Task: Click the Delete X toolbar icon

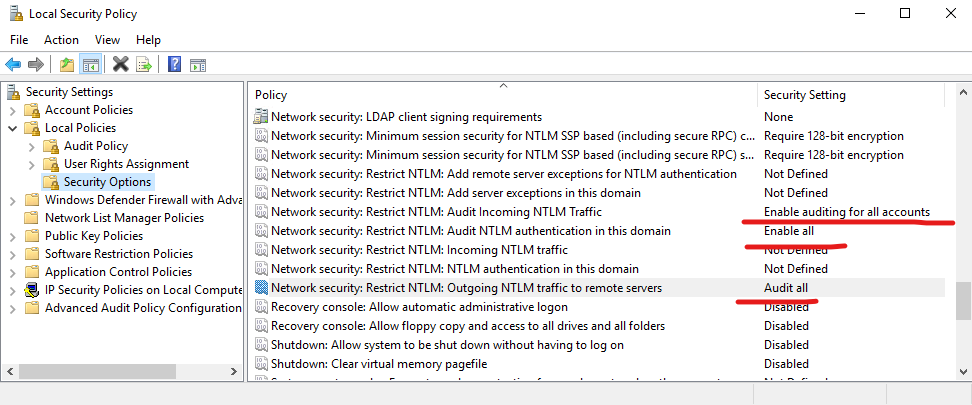Action: click(120, 64)
